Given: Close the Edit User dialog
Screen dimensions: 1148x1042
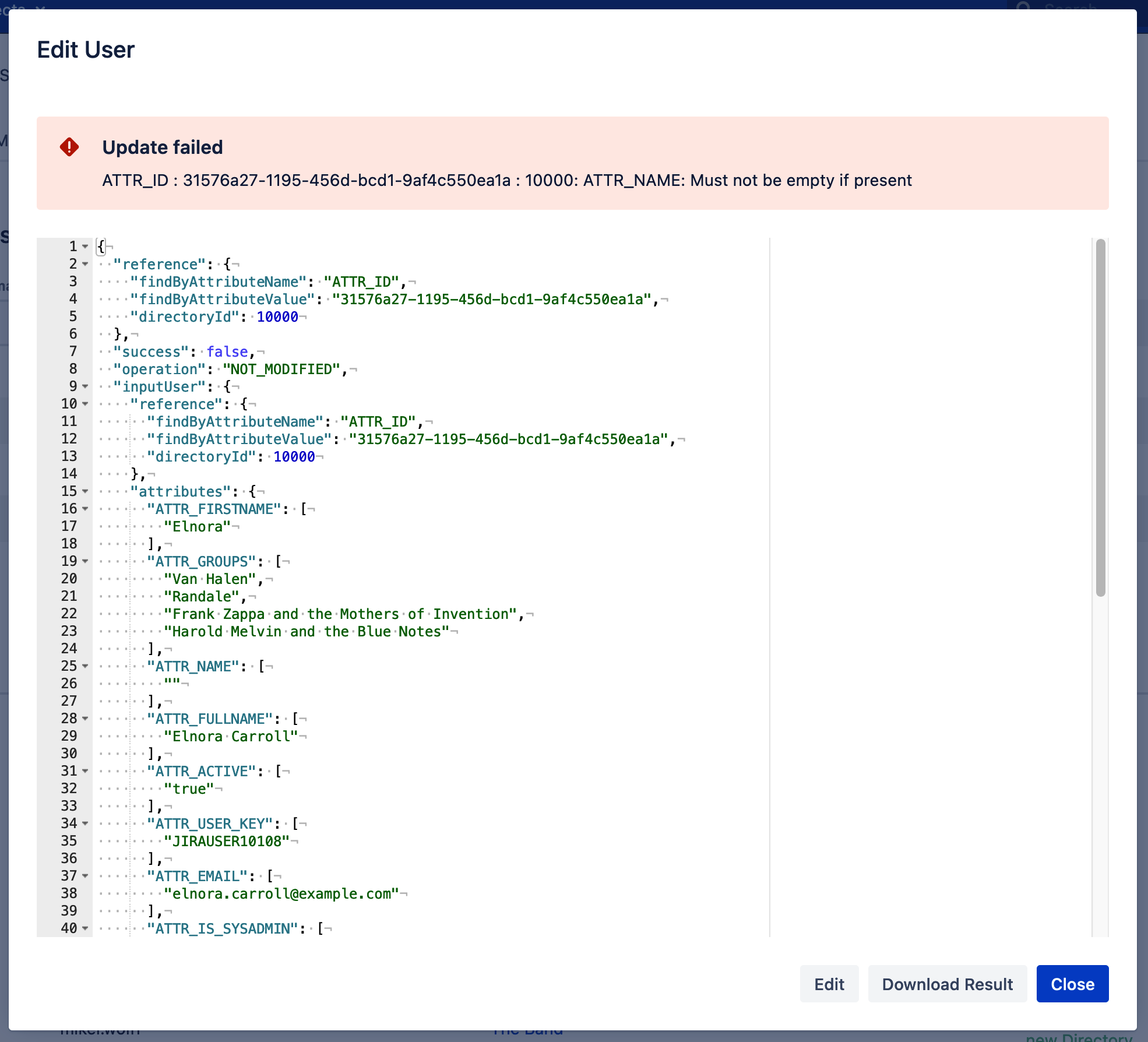Looking at the screenshot, I should pos(1072,984).
